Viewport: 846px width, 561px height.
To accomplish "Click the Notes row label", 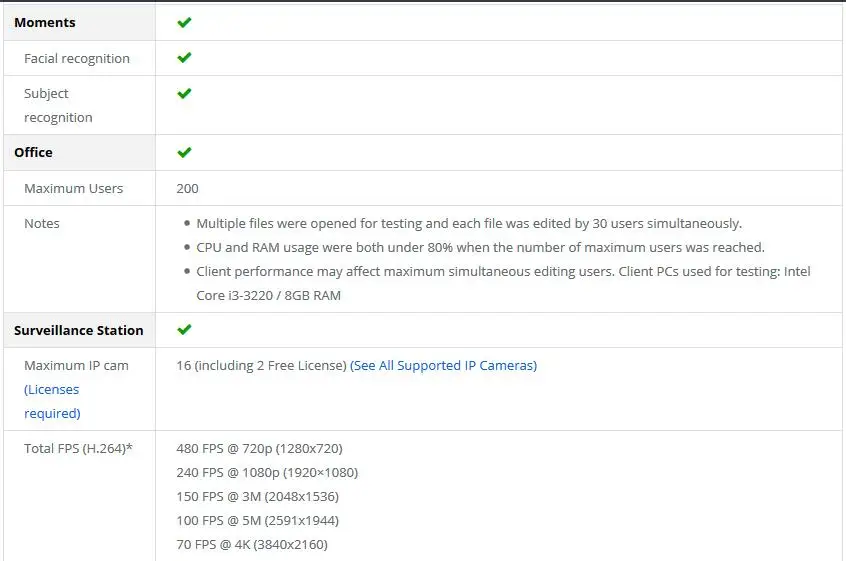I will click(42, 223).
